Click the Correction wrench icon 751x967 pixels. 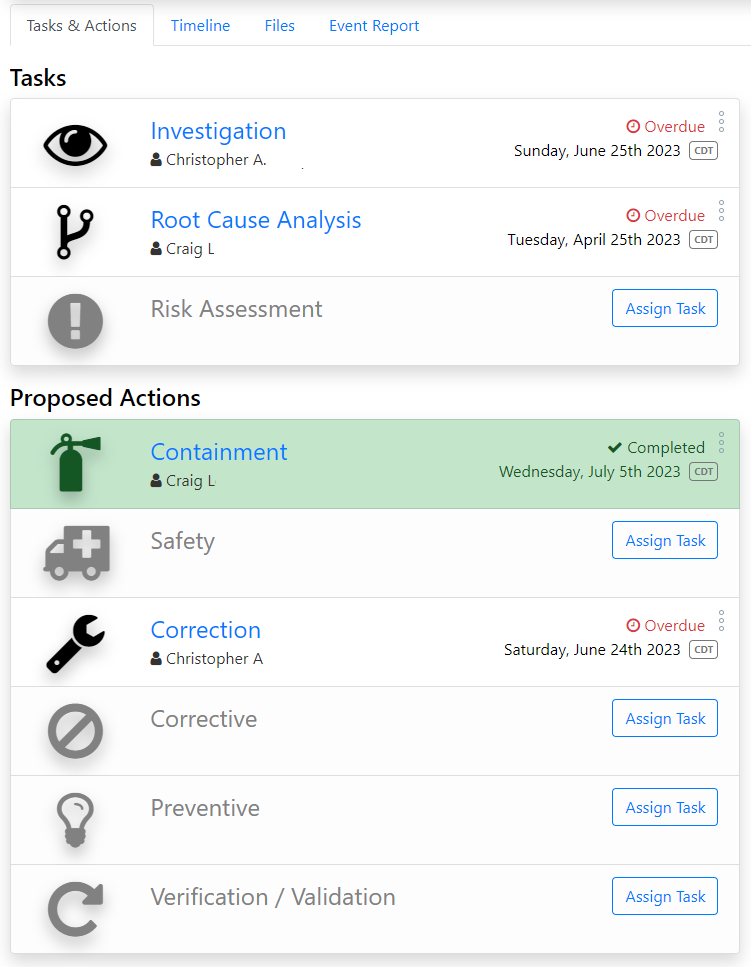tap(76, 642)
